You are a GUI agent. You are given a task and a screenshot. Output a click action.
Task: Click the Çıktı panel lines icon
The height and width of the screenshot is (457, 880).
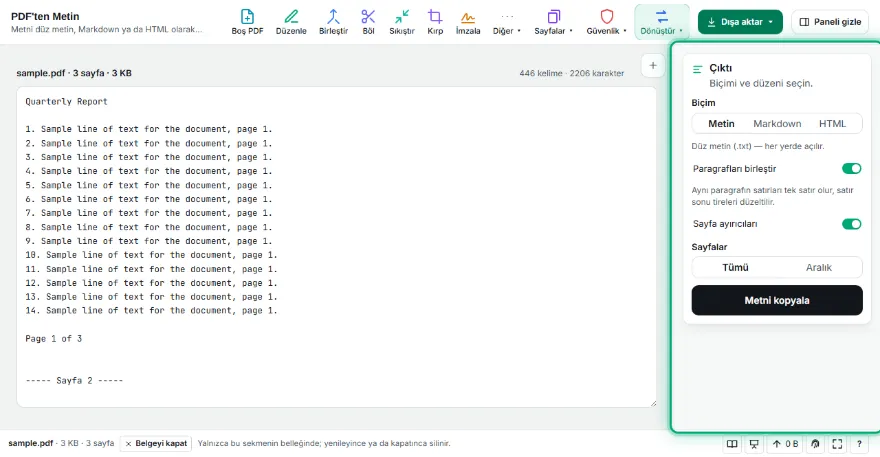[698, 69]
